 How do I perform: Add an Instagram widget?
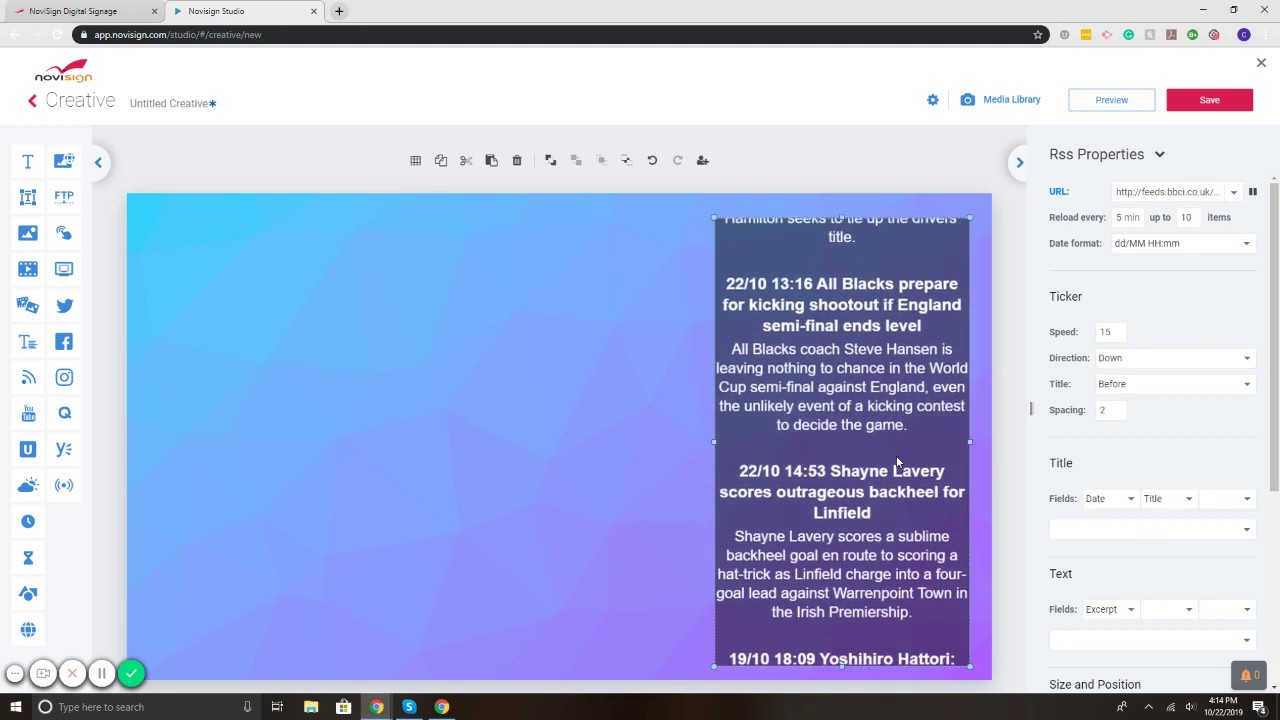[x=64, y=377]
